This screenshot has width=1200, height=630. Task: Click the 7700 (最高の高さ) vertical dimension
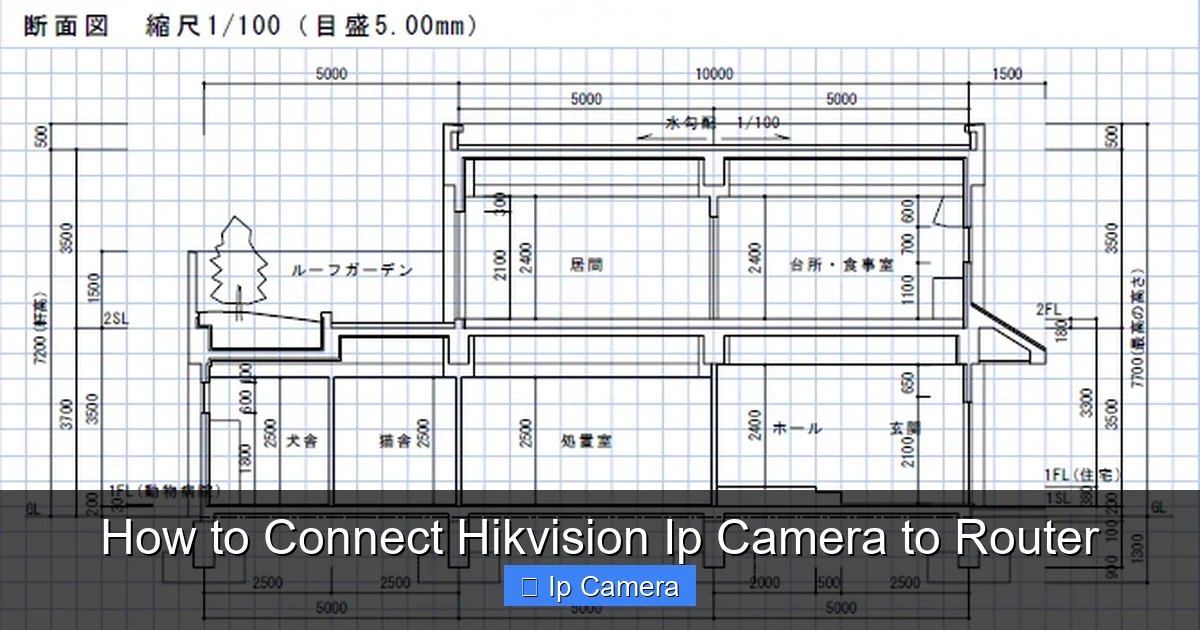click(x=1137, y=327)
